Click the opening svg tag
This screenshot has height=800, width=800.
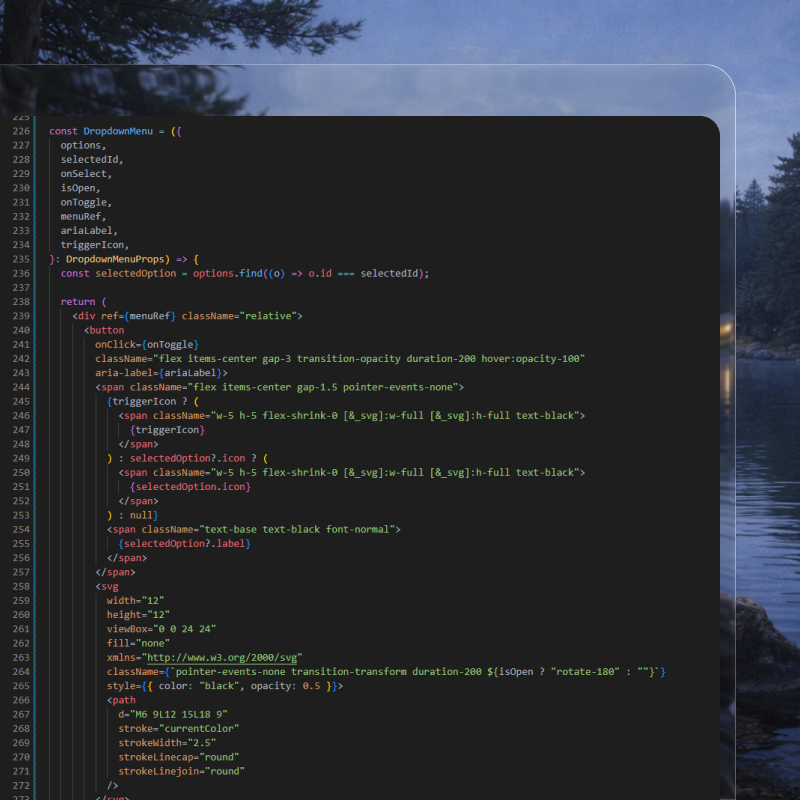[108, 586]
